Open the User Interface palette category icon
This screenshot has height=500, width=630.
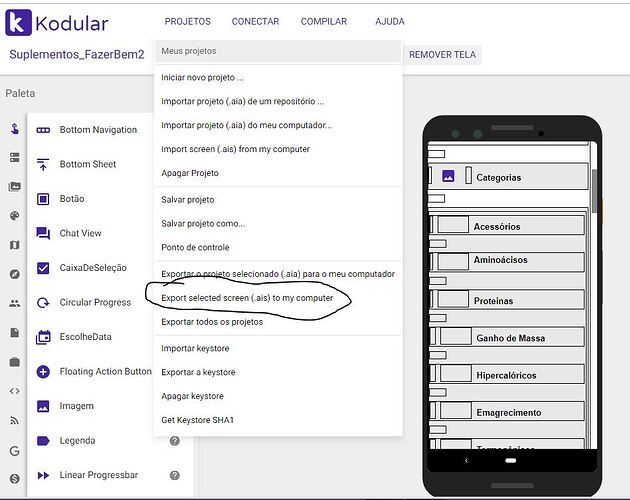click(15, 129)
